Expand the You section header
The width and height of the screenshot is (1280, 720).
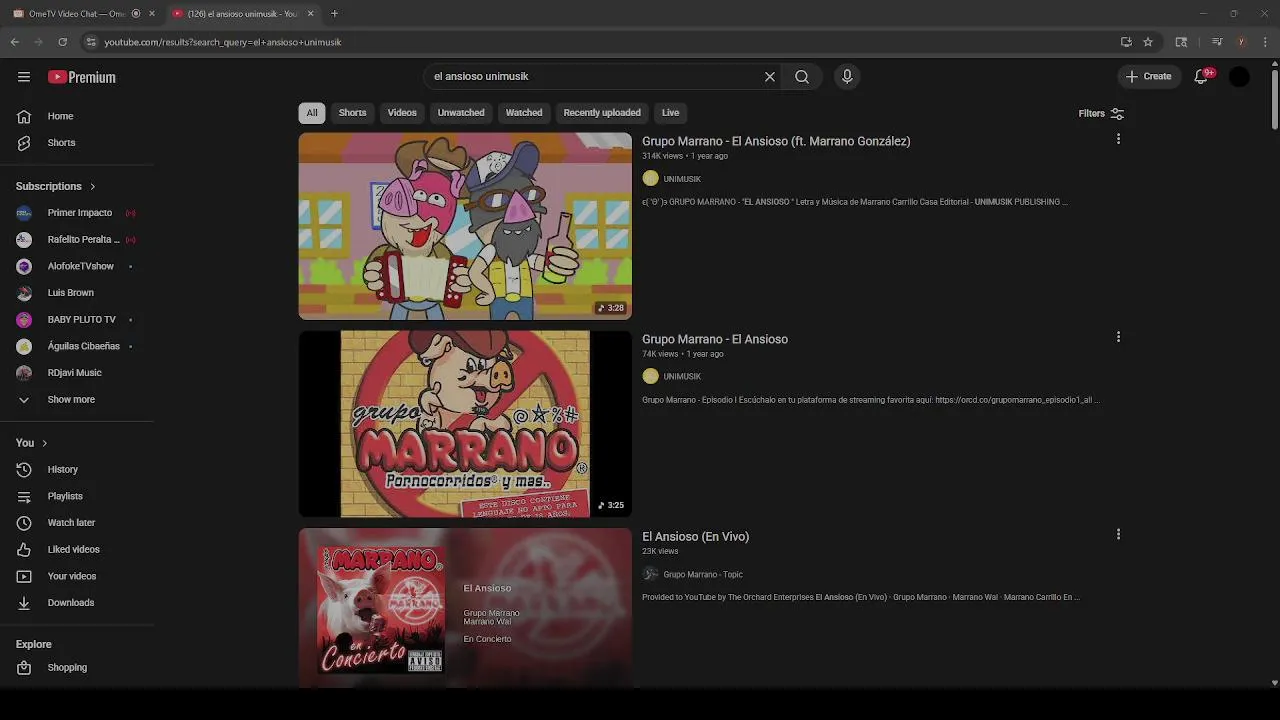coord(31,443)
